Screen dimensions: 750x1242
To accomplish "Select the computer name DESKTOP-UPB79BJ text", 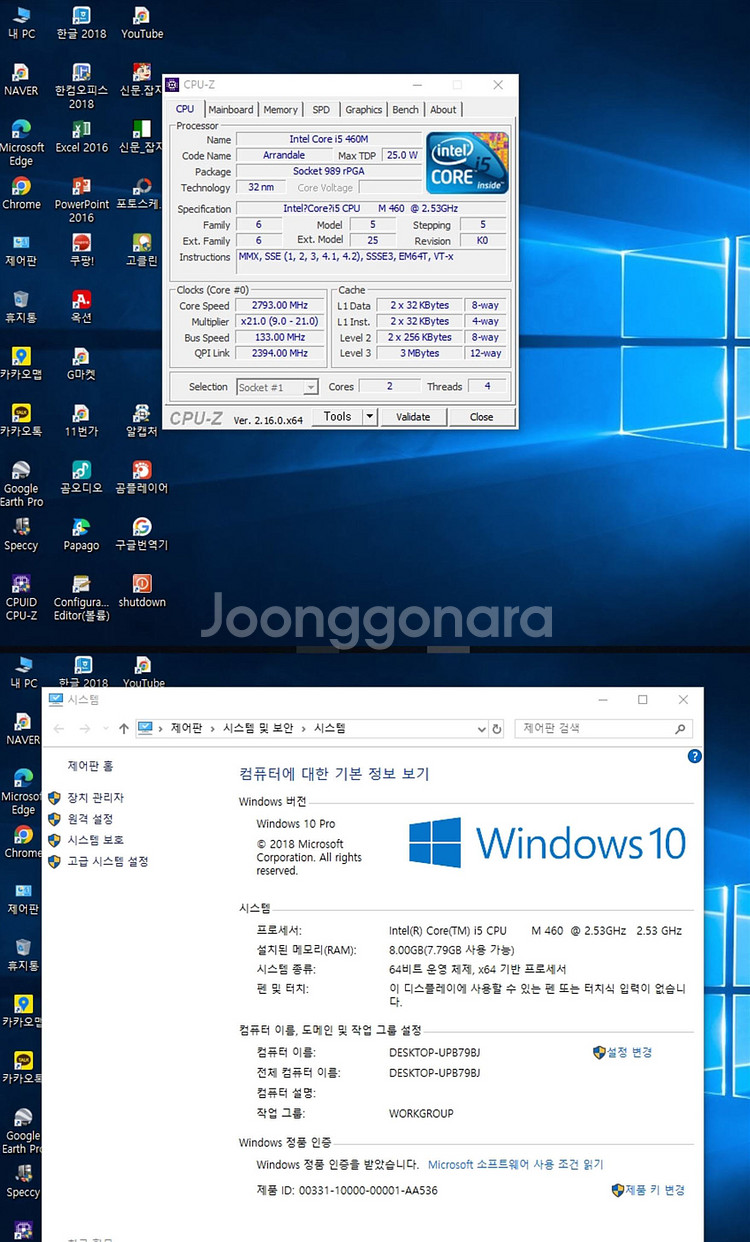I will pyautogui.click(x=435, y=1052).
